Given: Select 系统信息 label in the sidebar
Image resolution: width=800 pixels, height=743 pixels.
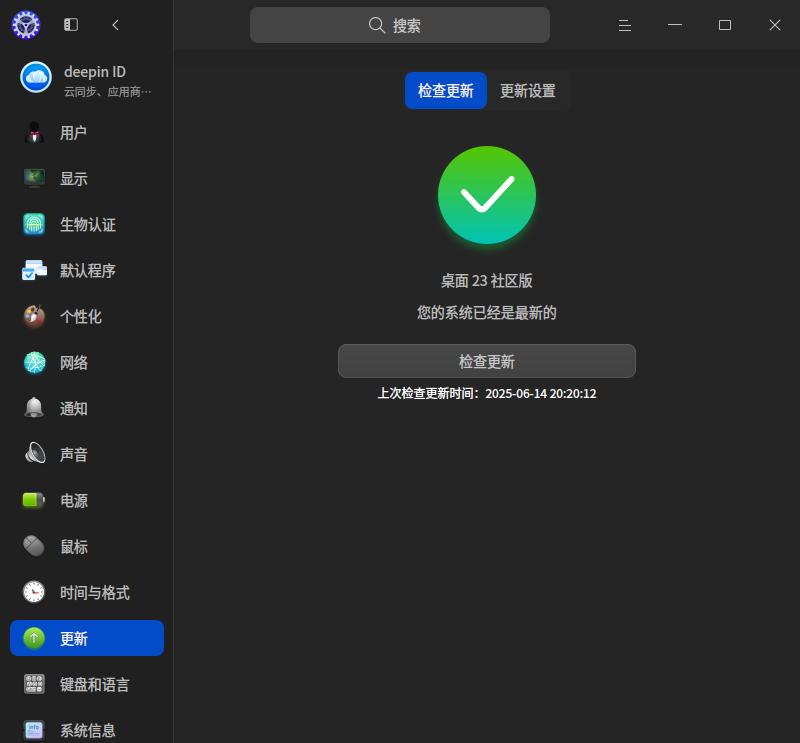Looking at the screenshot, I should [x=88, y=730].
